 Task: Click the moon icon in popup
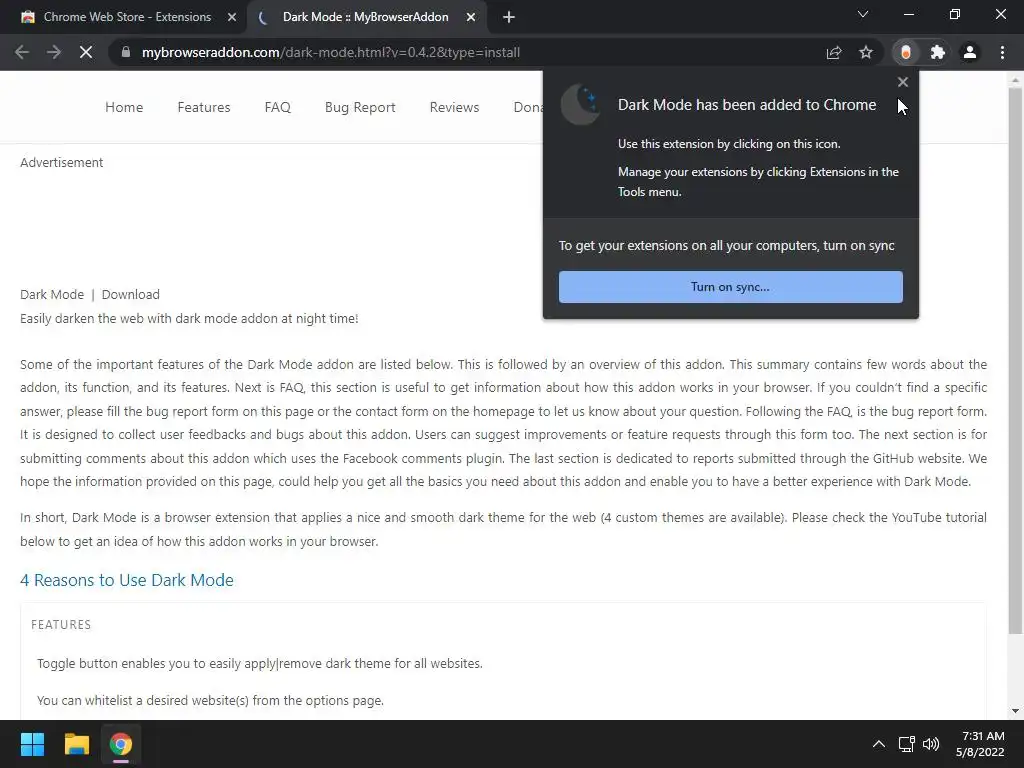tap(581, 104)
